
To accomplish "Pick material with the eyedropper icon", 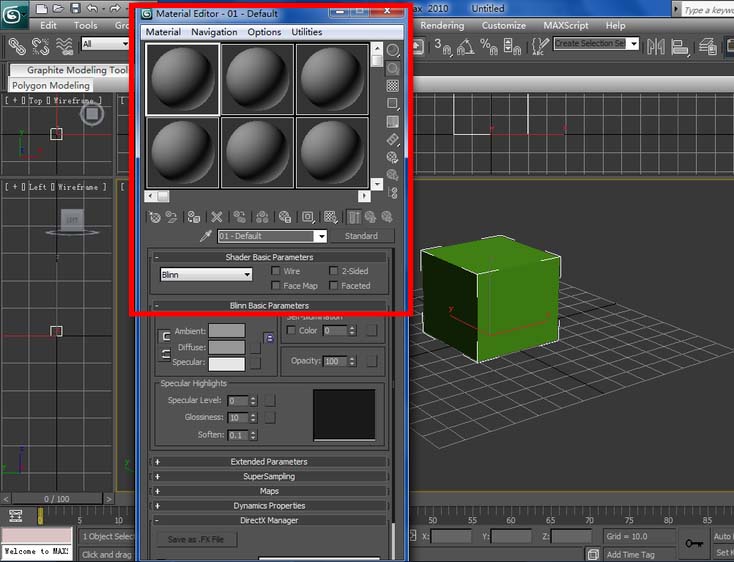I will point(206,236).
